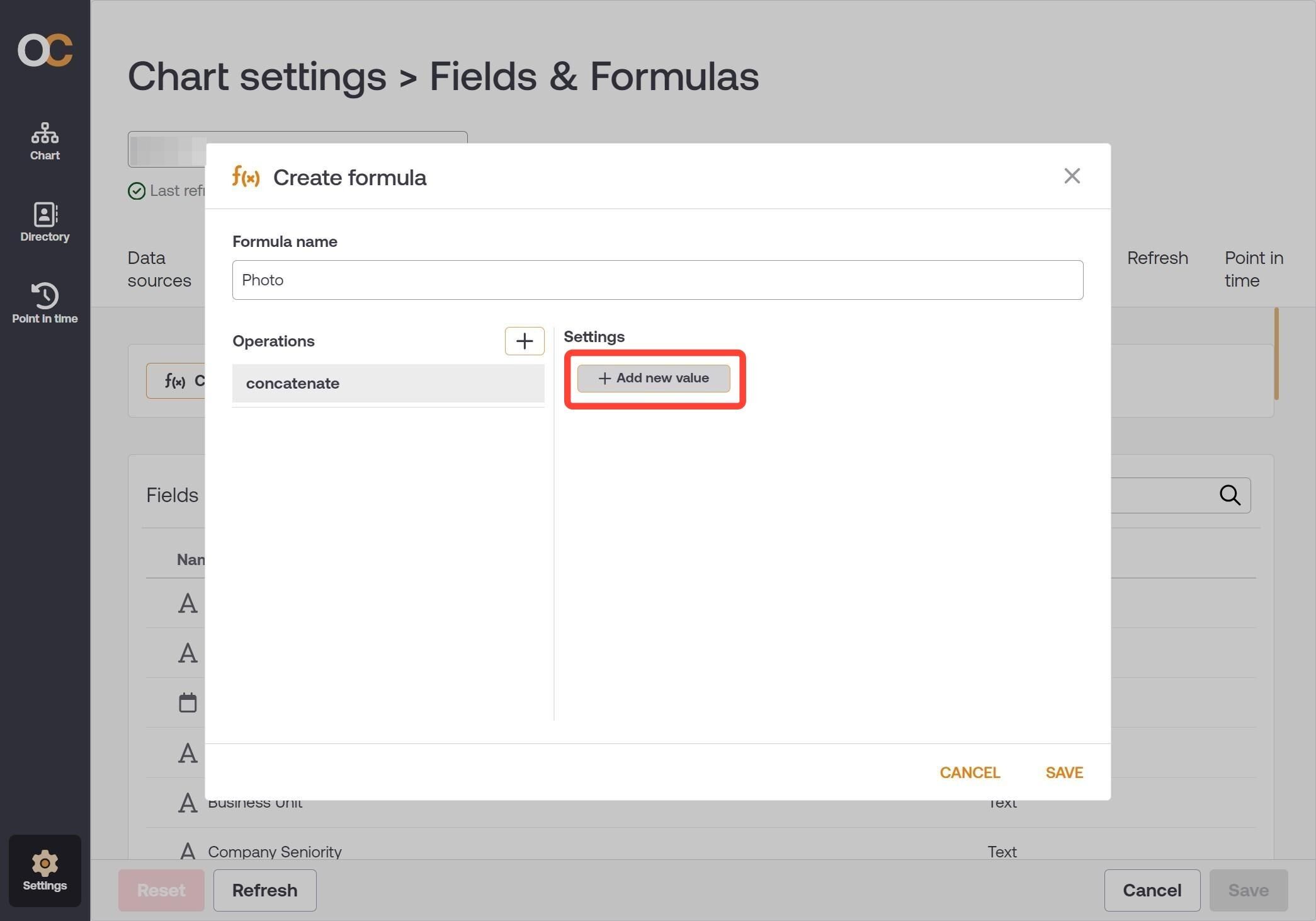The height and width of the screenshot is (921, 1316).
Task: Close the Create formula dialog
Action: (x=1072, y=176)
